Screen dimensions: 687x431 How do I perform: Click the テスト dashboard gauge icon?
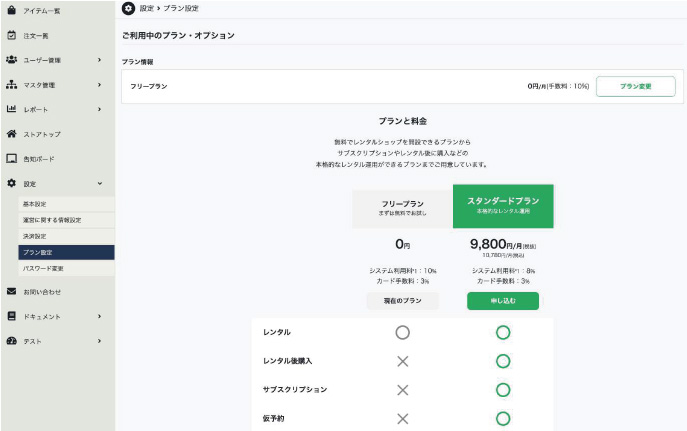pos(11,341)
